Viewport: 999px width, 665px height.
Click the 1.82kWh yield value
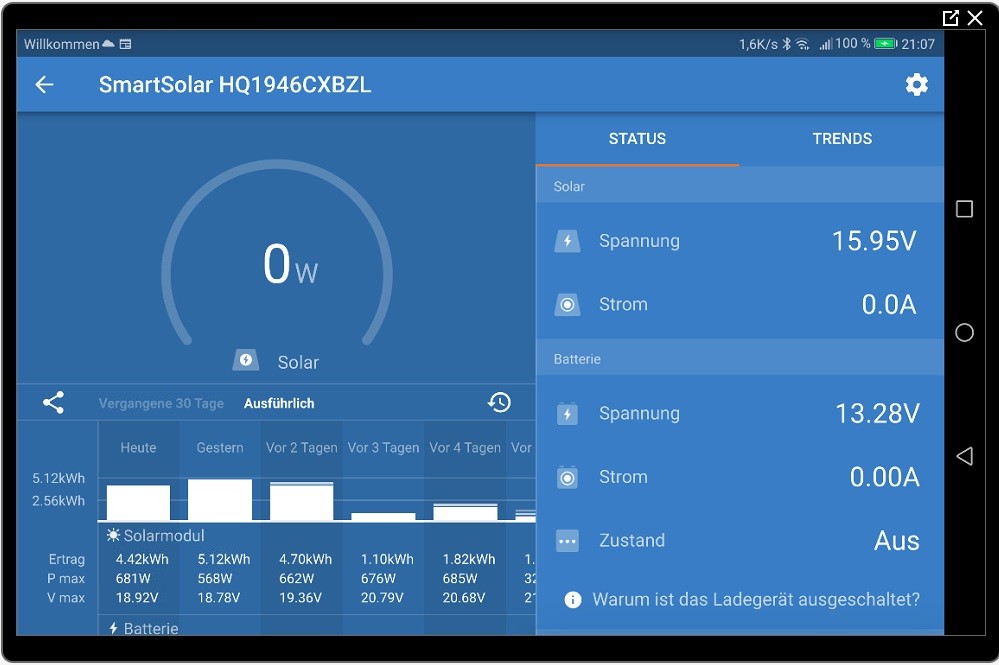[468, 559]
